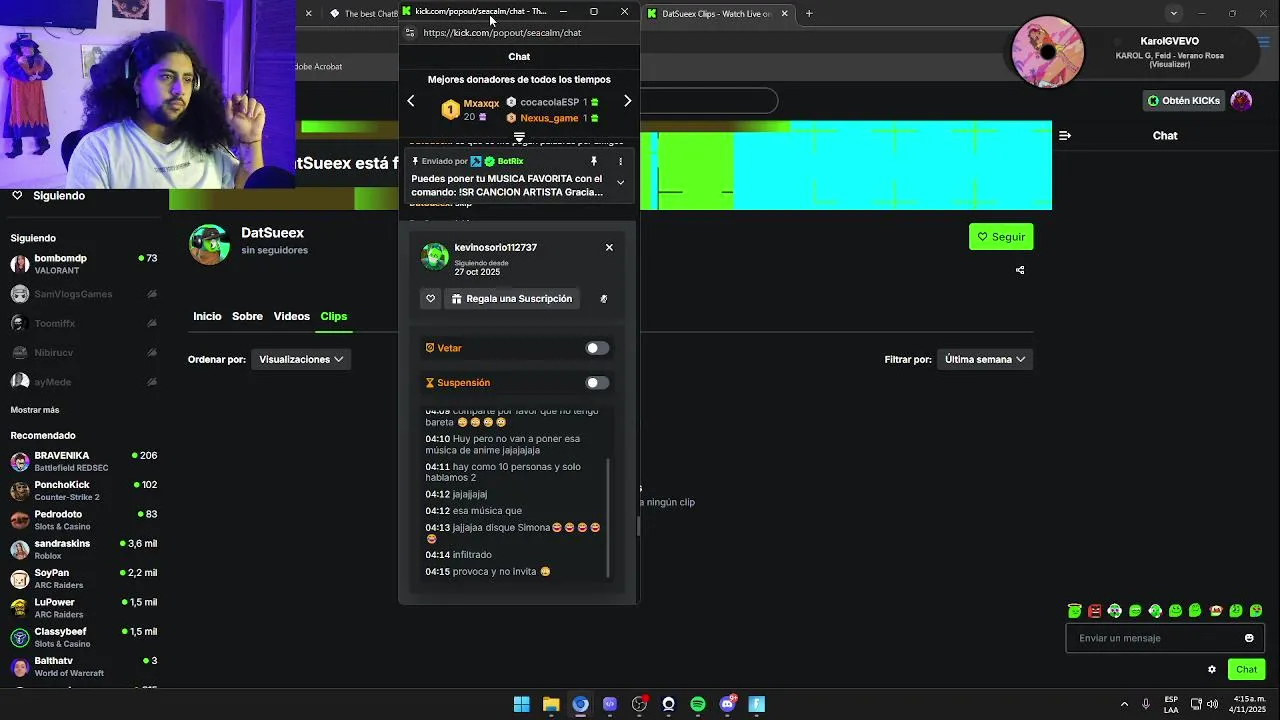This screenshot has height=720, width=1280.
Task: Open Pedrodoto recommended channel
Action: [84, 520]
